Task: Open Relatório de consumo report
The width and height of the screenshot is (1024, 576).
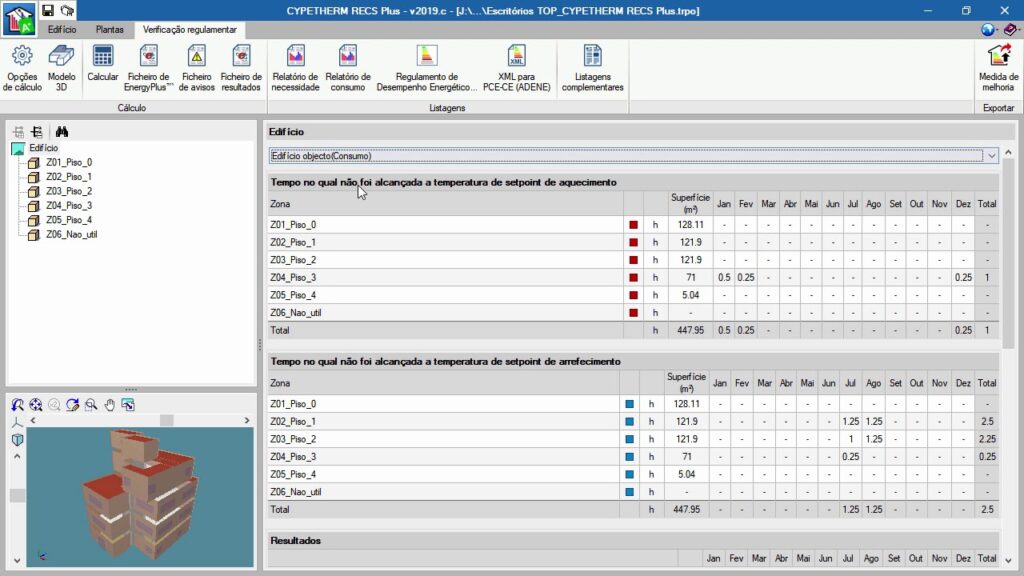Action: 347,66
